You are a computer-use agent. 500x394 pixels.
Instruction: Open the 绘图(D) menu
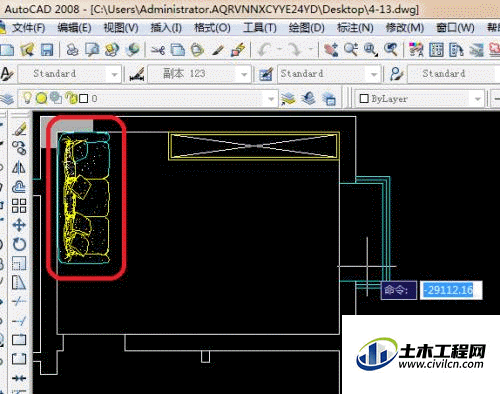click(307, 28)
